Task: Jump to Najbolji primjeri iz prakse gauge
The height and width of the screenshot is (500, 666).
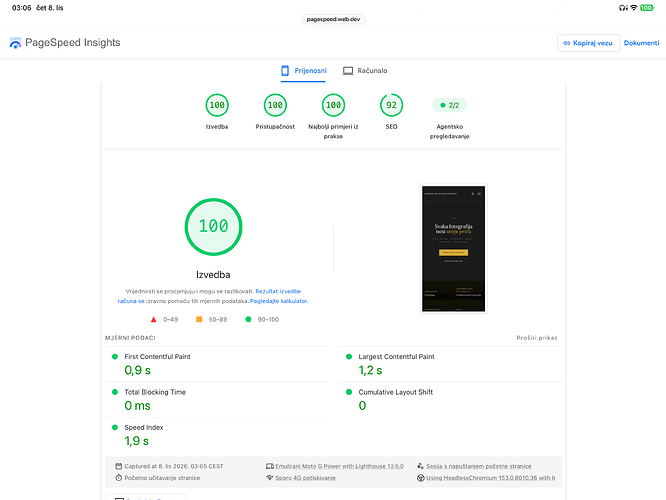Action: tap(333, 105)
